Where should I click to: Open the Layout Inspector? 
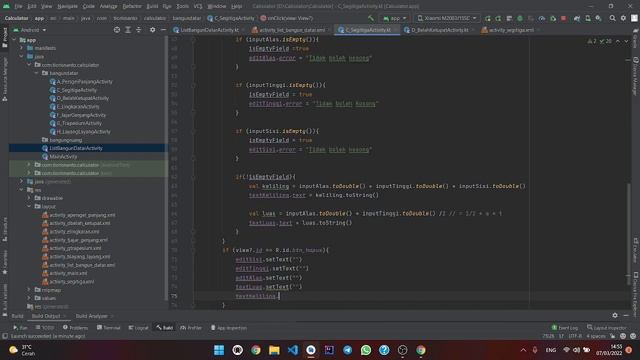(607, 328)
